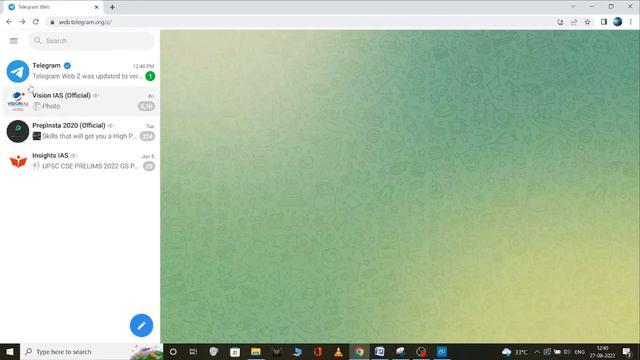Image resolution: width=640 pixels, height=360 pixels.
Task: Click the share page icon in address bar
Action: coord(574,22)
